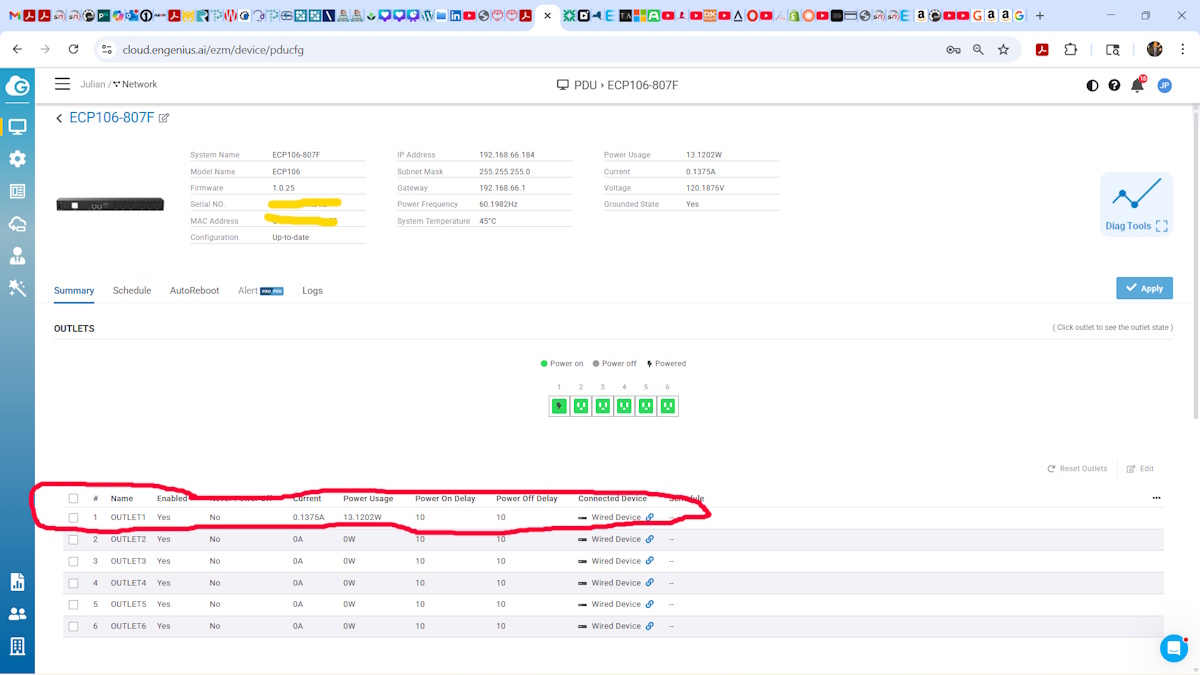Screen dimensions: 1200x675
Task: Click the settings gear in sidebar
Action: pyautogui.click(x=17, y=159)
